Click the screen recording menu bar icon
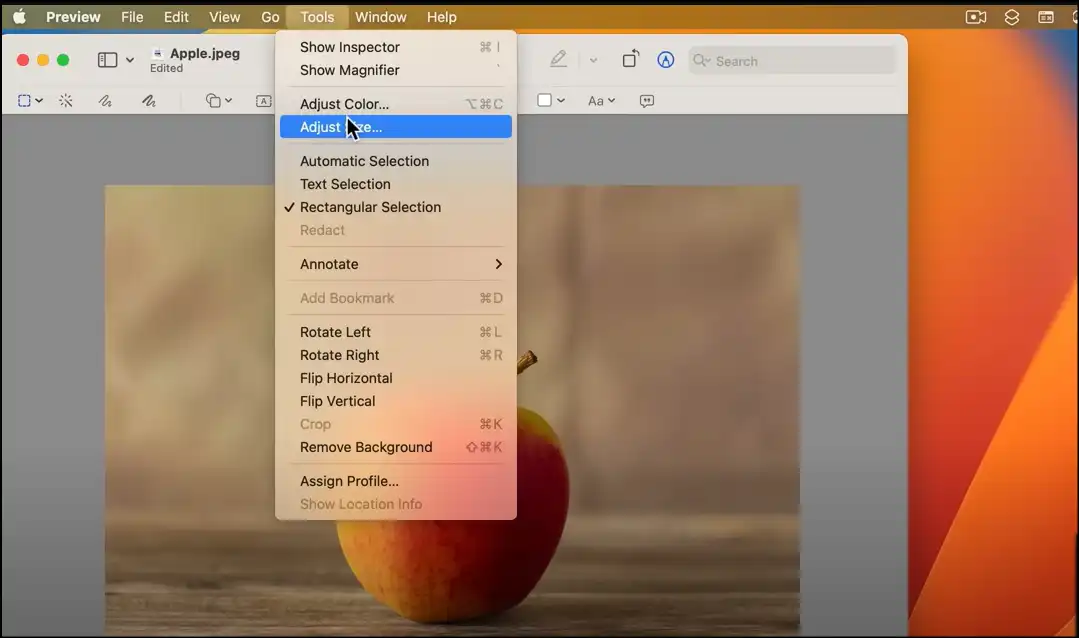Screen dimensions: 1079x638 pos(976,17)
